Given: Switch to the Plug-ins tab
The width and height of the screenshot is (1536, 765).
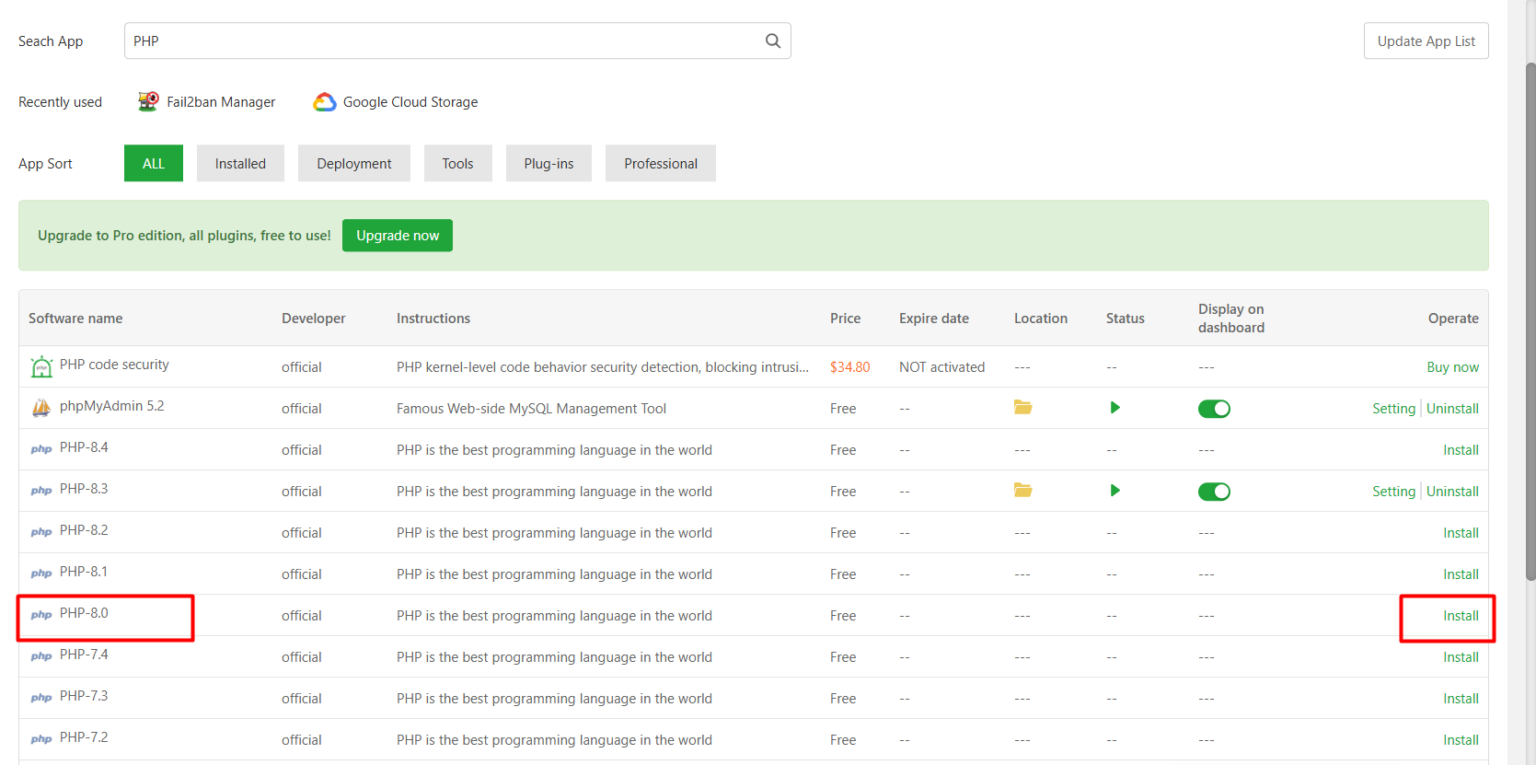Looking at the screenshot, I should pos(548,163).
